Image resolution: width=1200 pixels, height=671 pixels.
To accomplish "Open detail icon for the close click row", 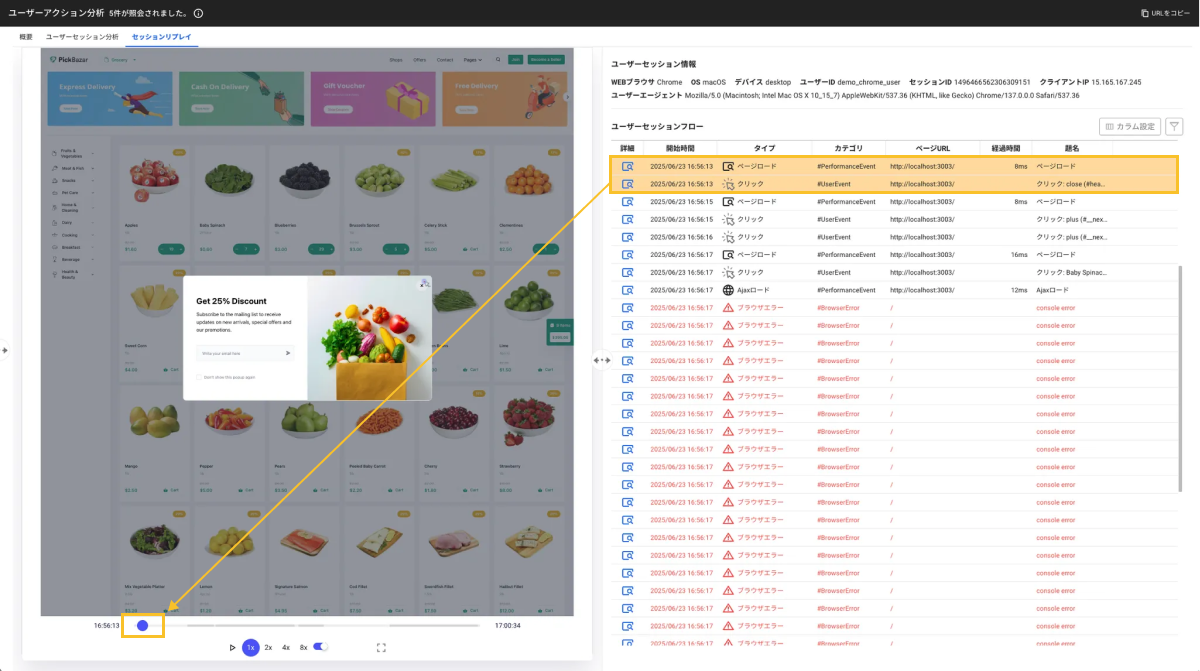I will pos(628,184).
